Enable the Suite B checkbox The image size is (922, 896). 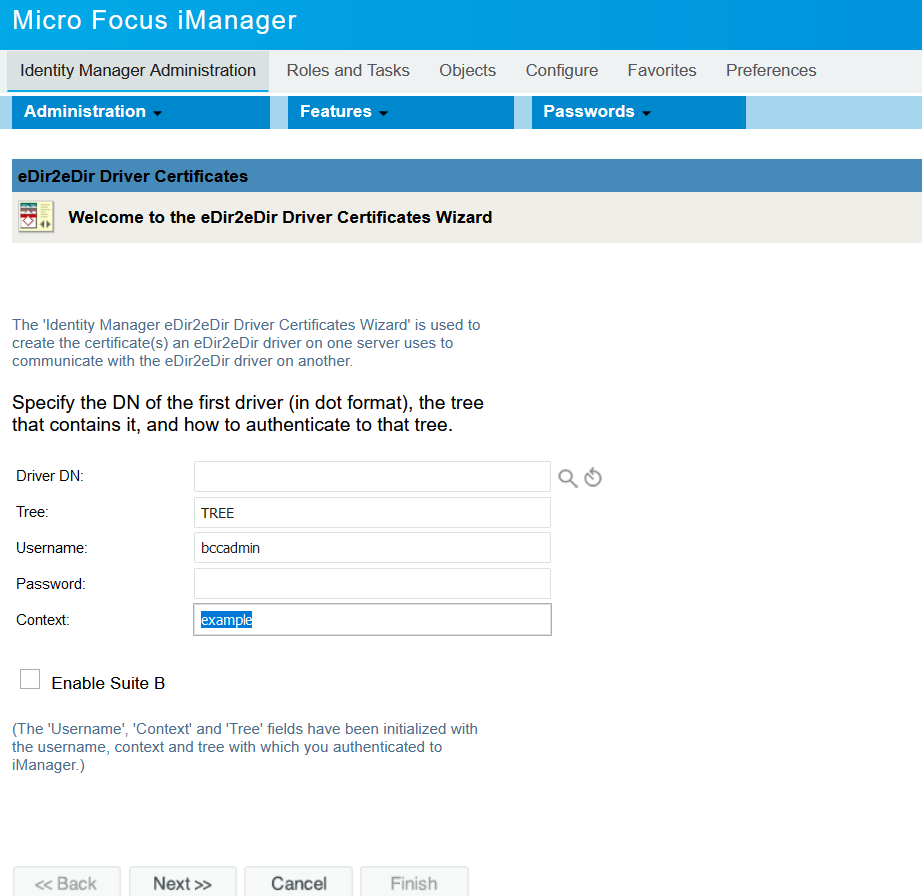coord(30,680)
